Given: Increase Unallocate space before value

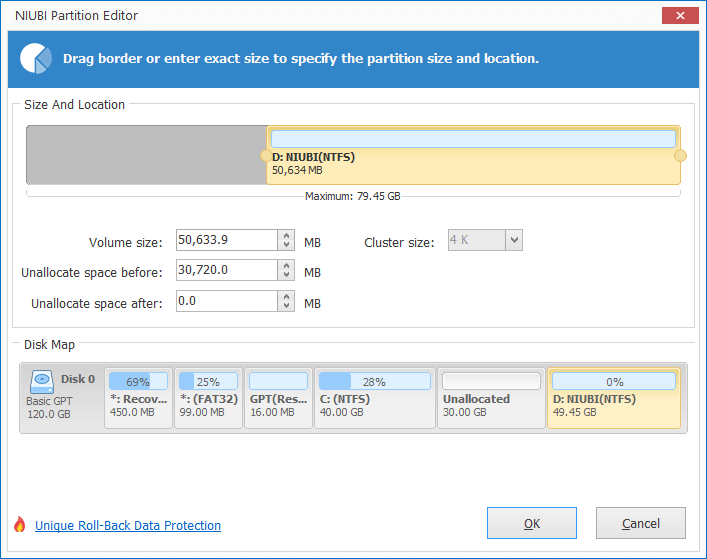Looking at the screenshot, I should click(x=286, y=265).
